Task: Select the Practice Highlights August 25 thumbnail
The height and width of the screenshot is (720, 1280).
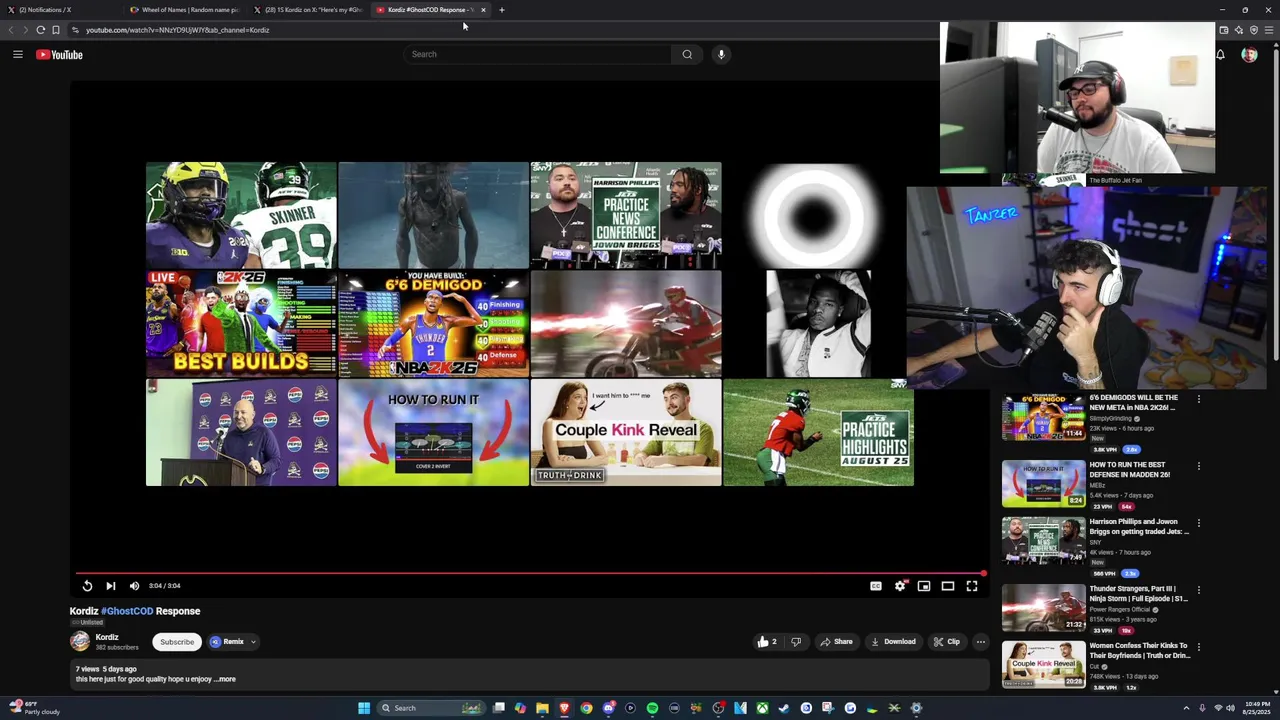Action: (818, 432)
